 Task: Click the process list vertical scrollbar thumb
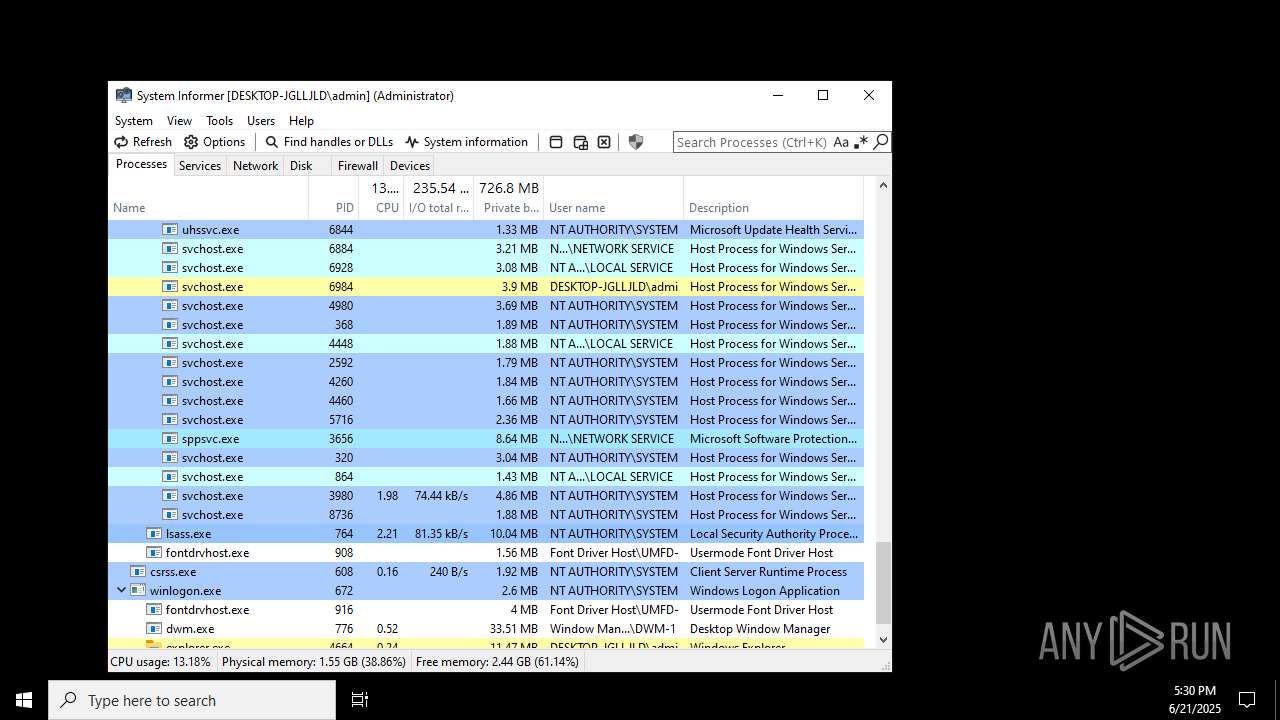tap(883, 583)
